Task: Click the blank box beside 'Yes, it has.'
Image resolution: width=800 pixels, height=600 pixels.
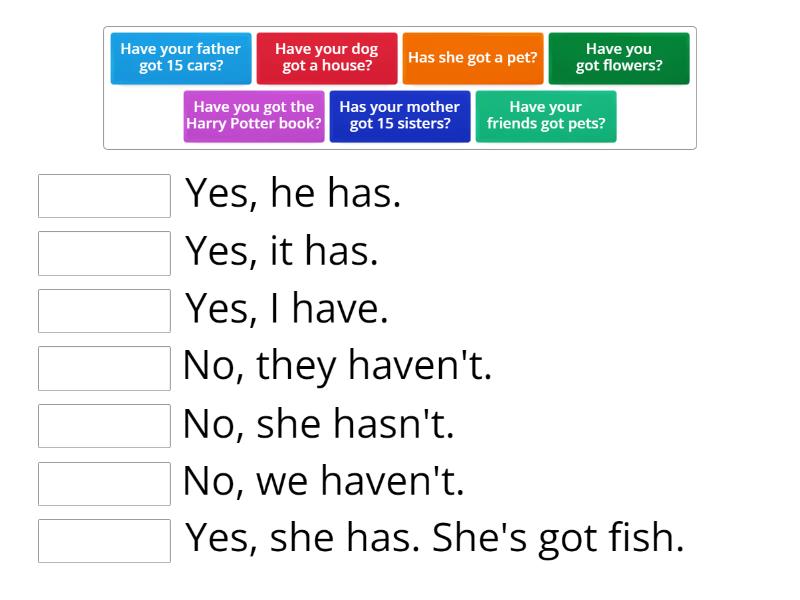Action: [104, 253]
